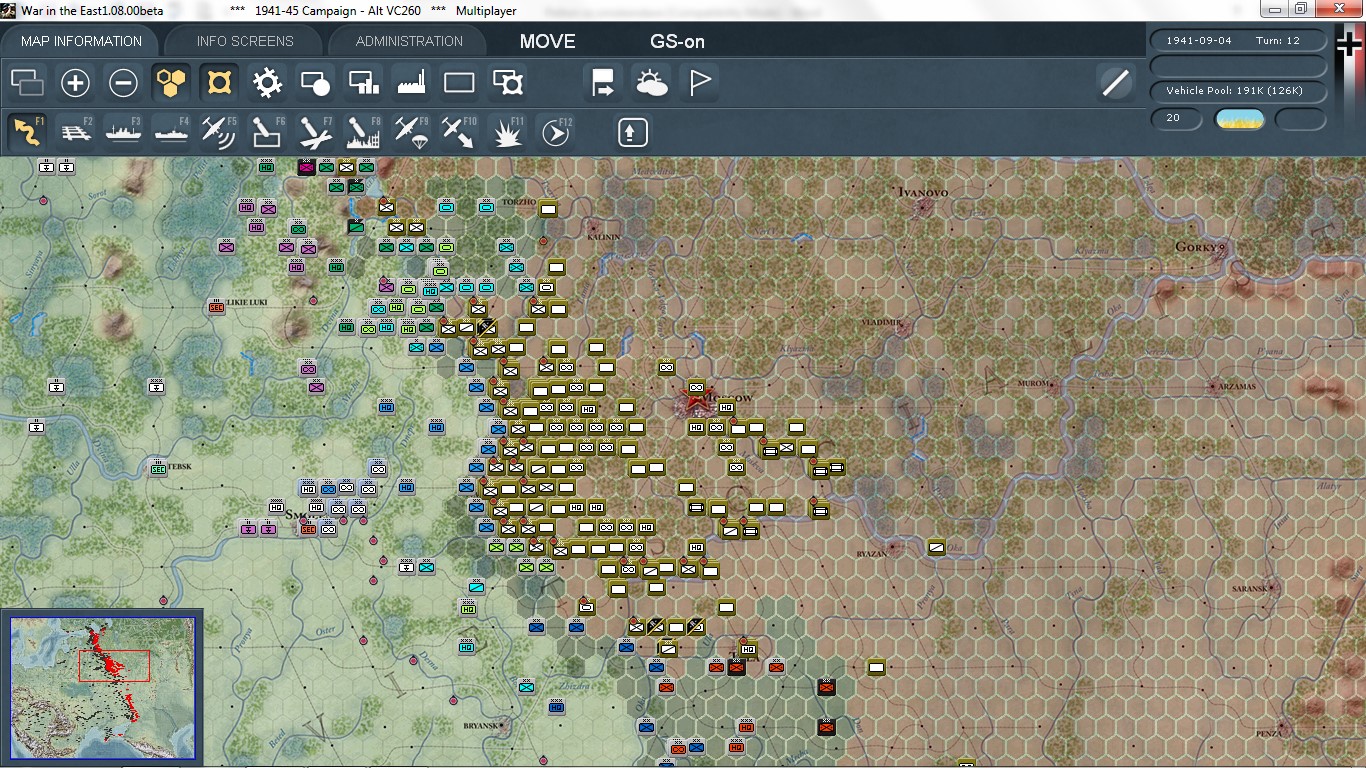The image size is (1366, 768).
Task: Open the Info Screens tab
Action: pos(245,41)
